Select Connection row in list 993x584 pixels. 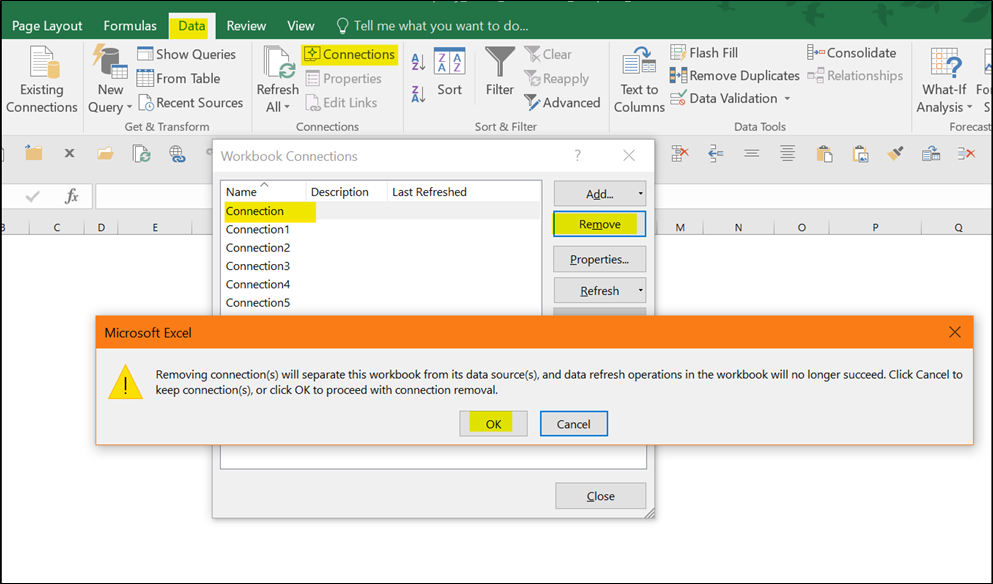coord(381,211)
